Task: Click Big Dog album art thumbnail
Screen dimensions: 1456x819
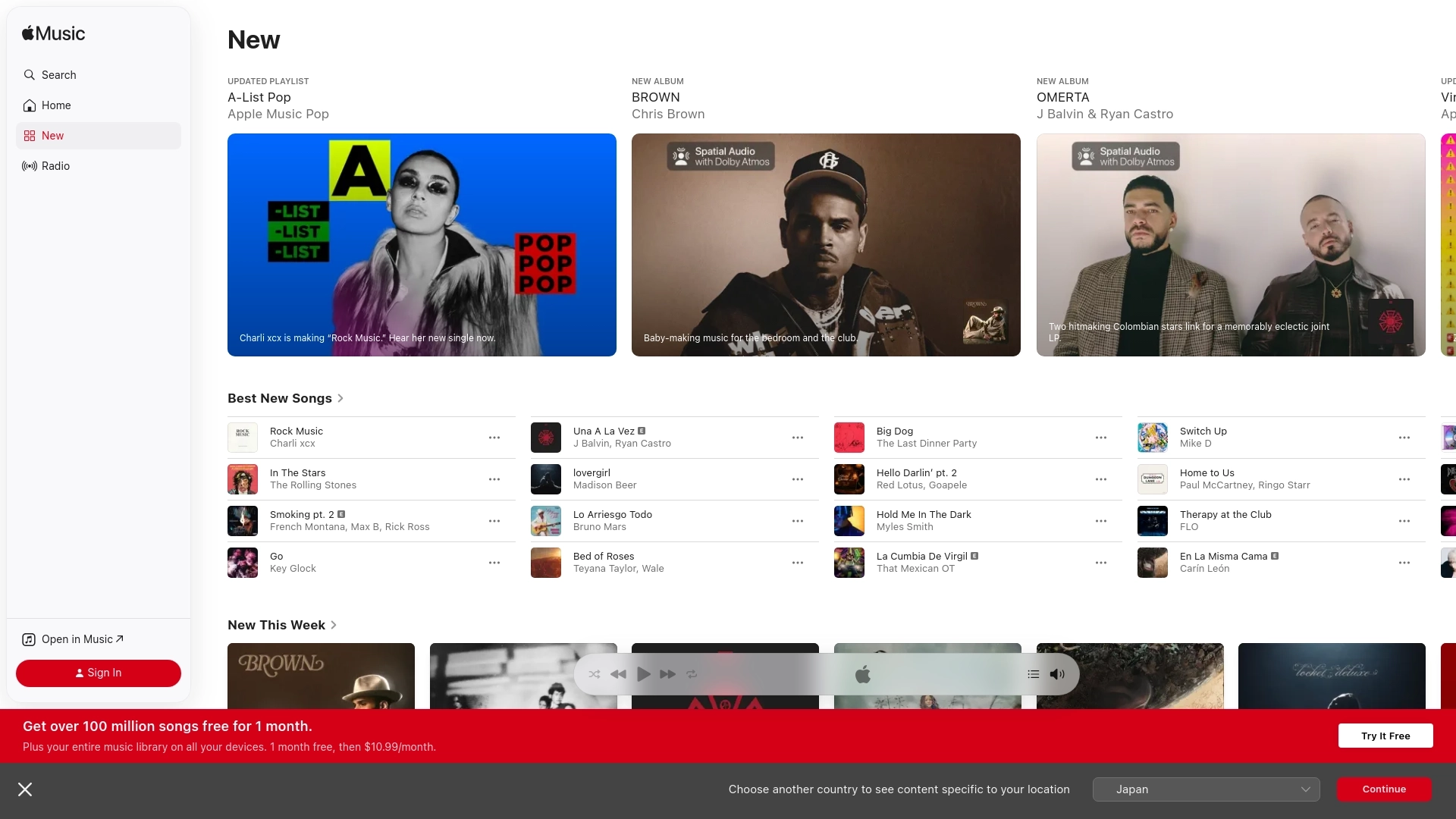Action: tap(849, 438)
